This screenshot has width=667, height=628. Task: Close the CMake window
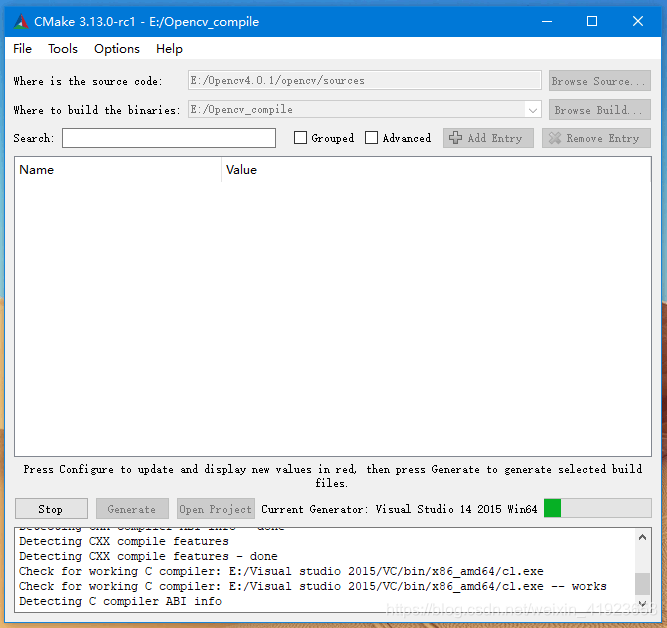[x=638, y=21]
